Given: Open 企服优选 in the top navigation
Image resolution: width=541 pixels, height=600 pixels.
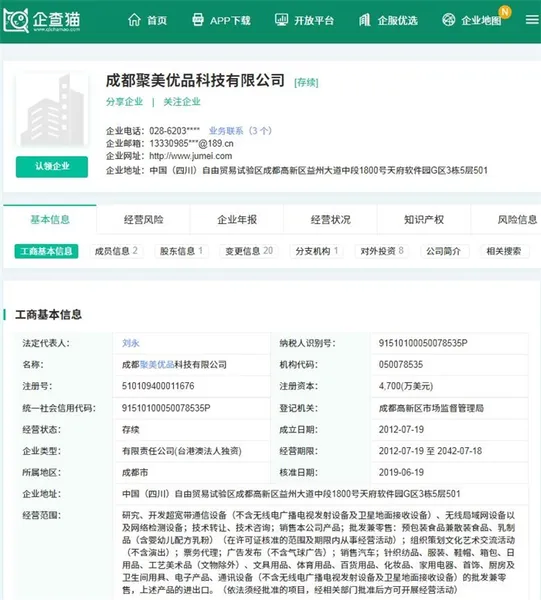Looking at the screenshot, I should point(398,20).
